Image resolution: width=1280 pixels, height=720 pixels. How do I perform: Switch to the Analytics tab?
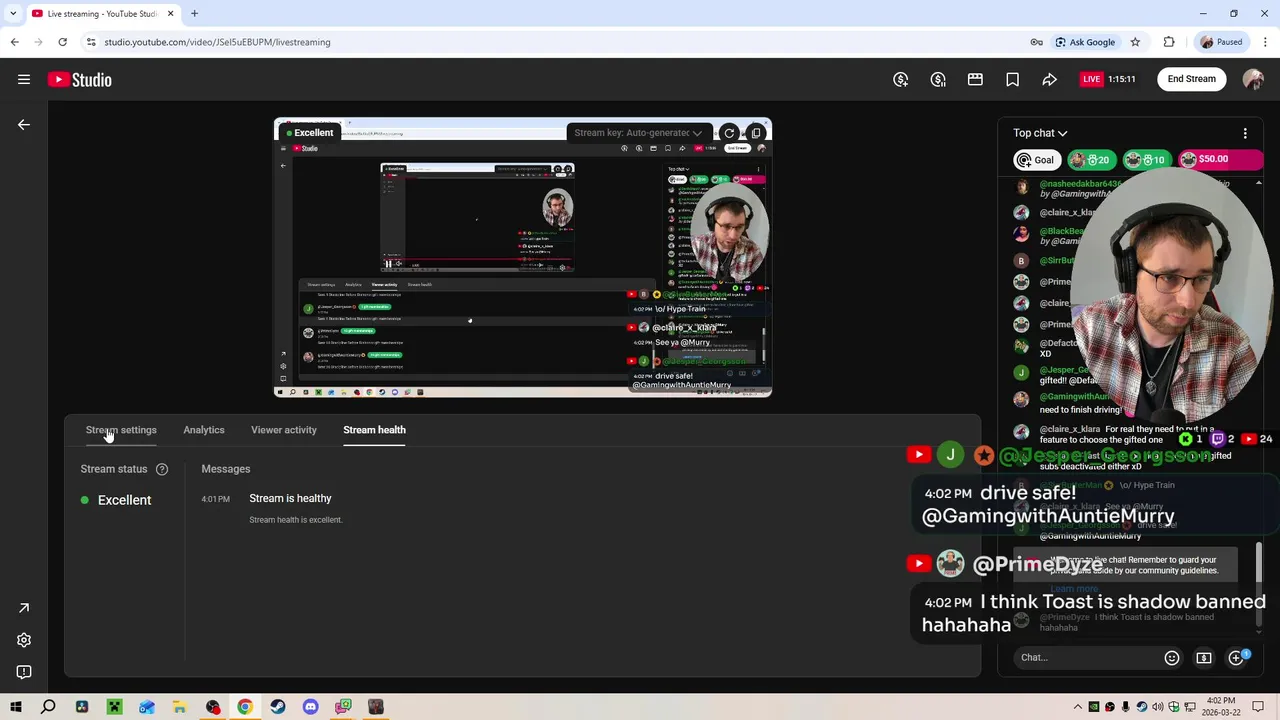tap(204, 430)
